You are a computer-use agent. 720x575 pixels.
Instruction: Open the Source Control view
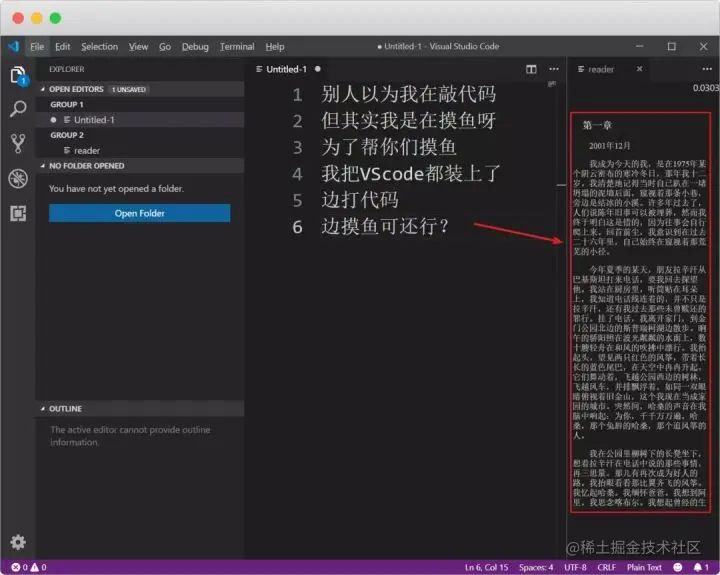tap(18, 143)
